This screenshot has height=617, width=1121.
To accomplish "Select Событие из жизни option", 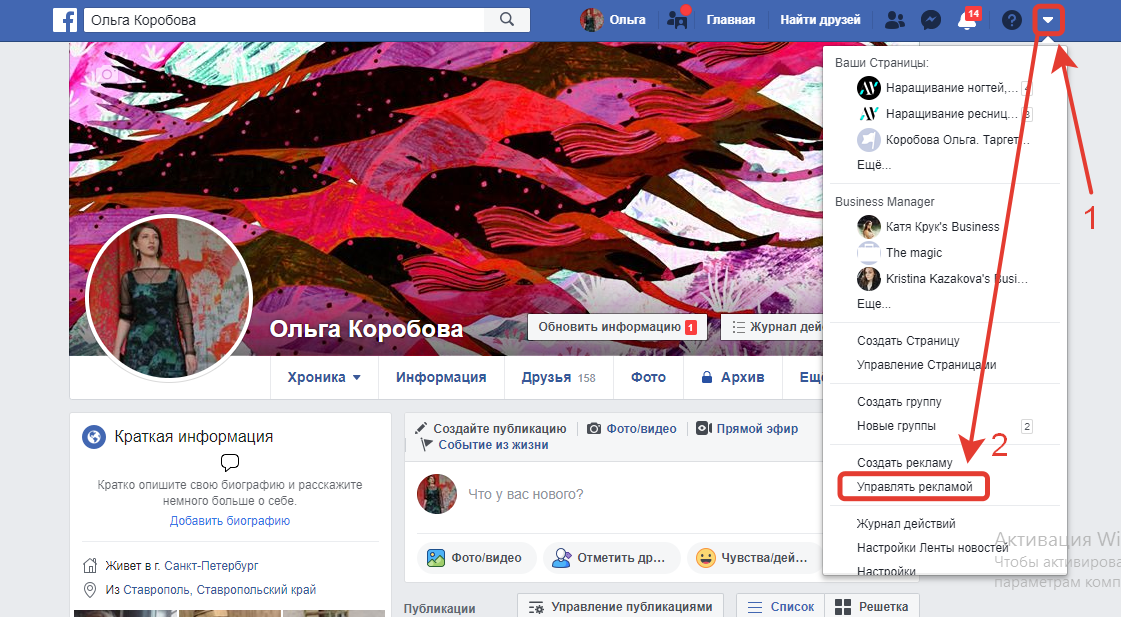I will pos(485,445).
